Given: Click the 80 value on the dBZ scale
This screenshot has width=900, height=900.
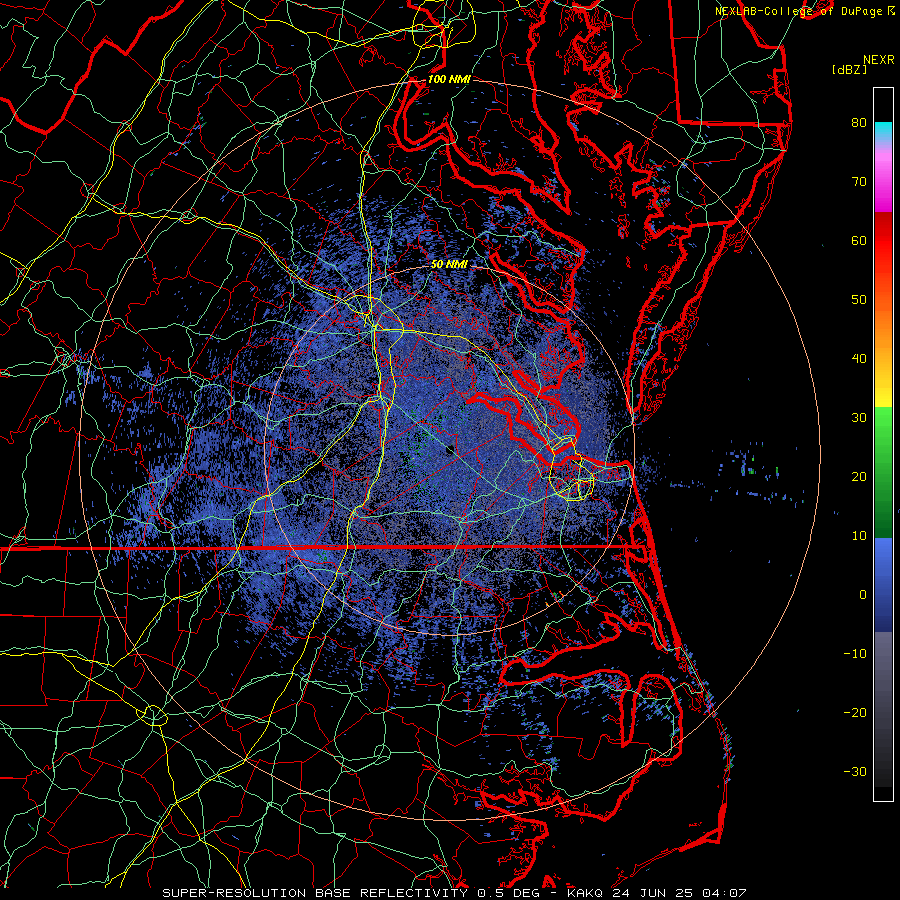Looking at the screenshot, I should [x=859, y=122].
